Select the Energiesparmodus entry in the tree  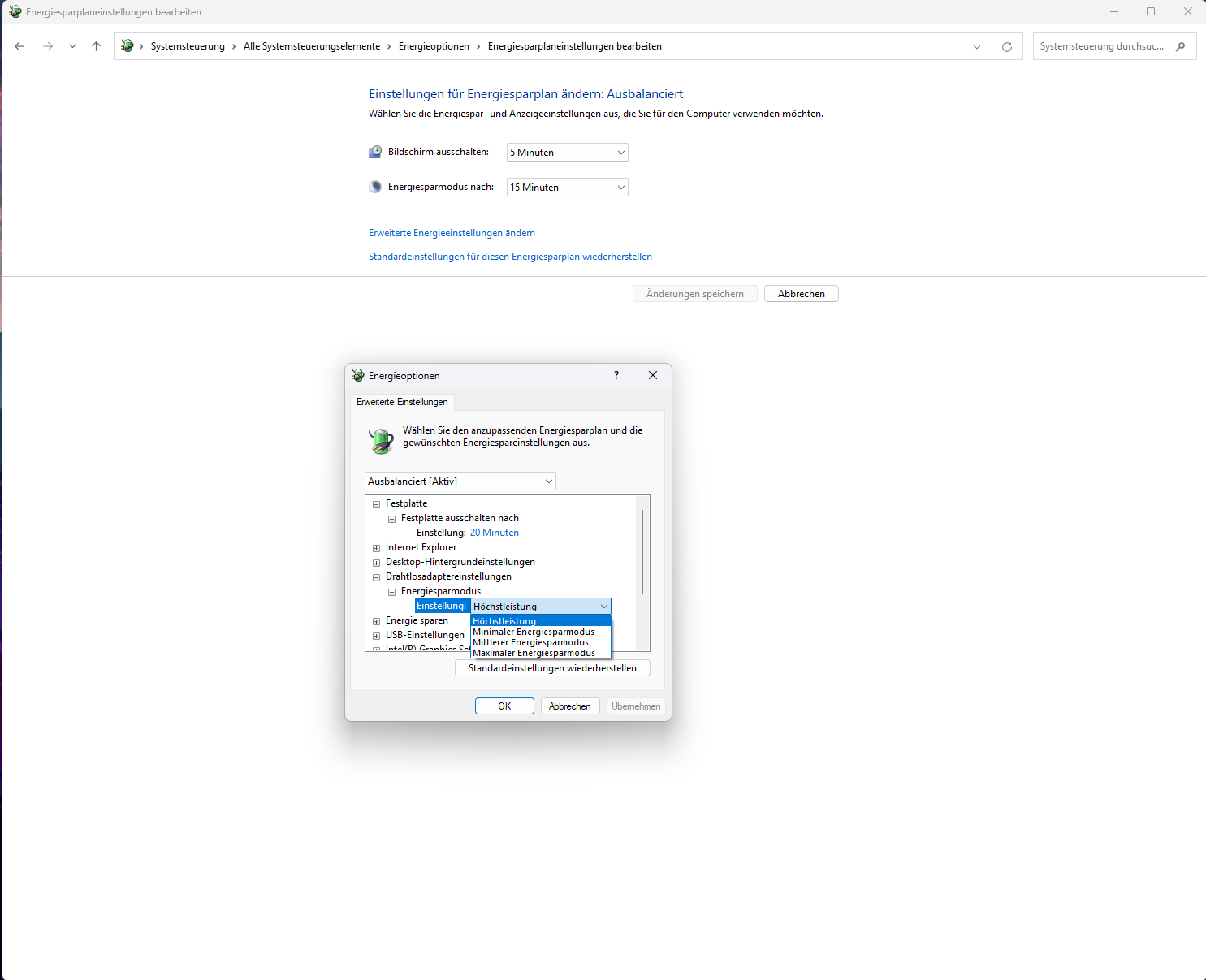441,591
